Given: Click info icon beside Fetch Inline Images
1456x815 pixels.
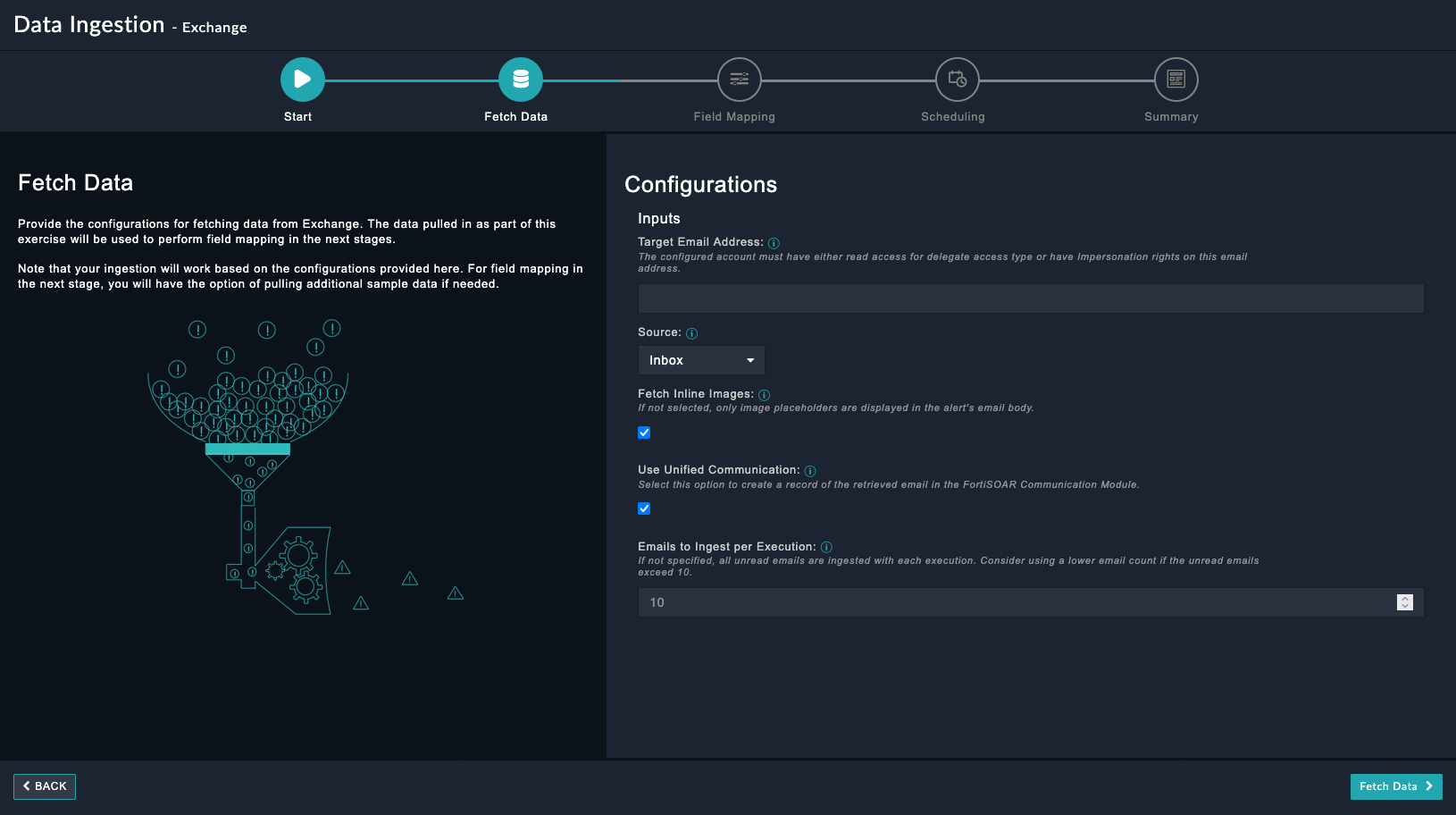Looking at the screenshot, I should point(764,395).
